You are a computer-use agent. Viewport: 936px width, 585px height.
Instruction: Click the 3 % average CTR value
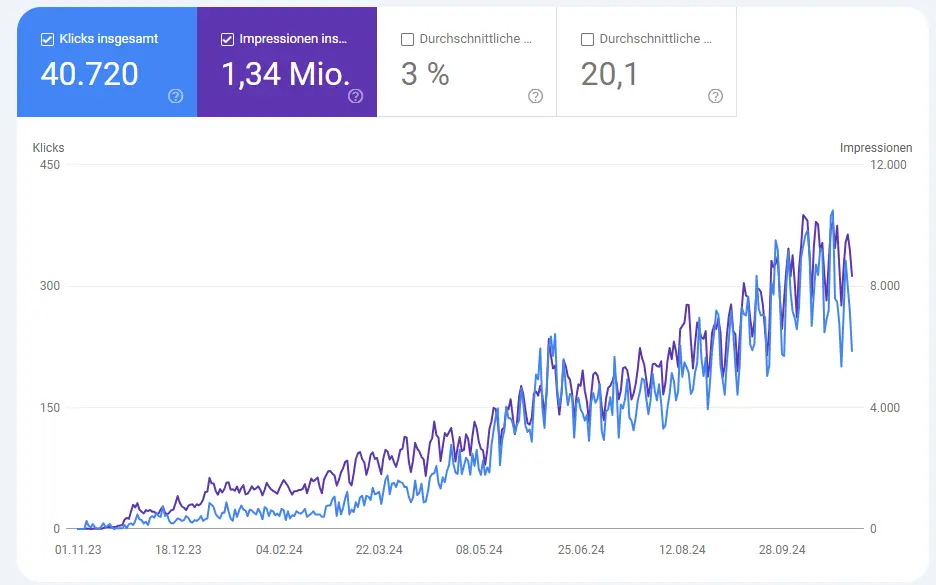[425, 74]
